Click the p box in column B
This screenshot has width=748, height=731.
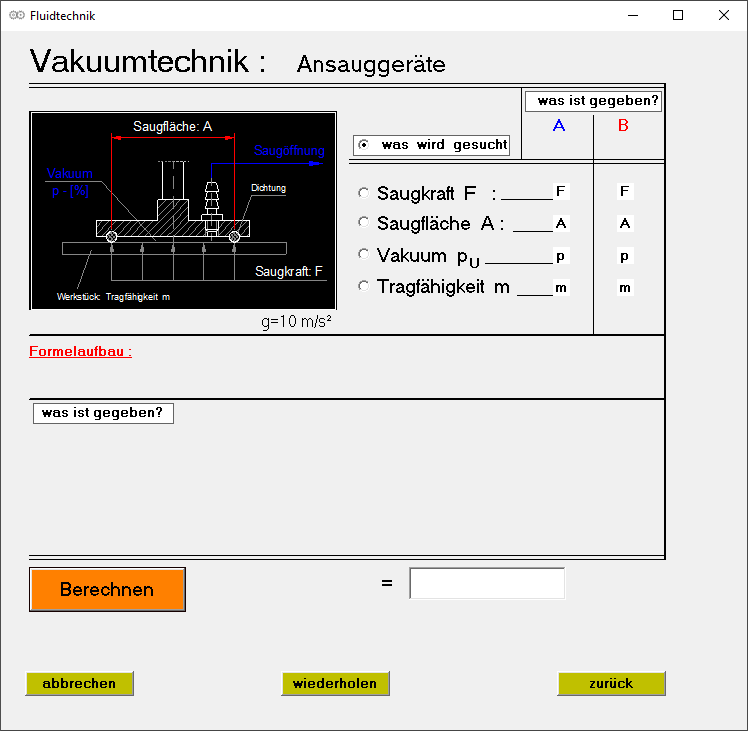(x=625, y=256)
